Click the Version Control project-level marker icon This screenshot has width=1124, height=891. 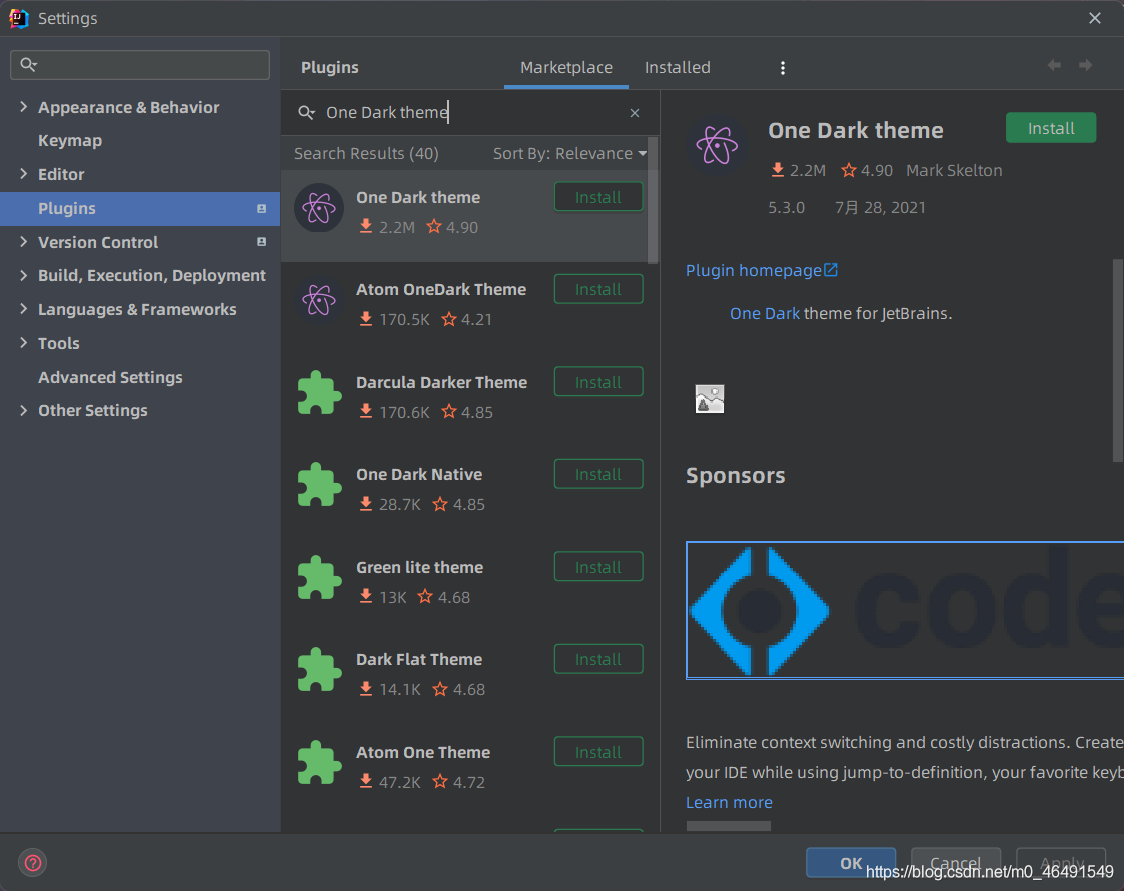[x=262, y=242]
